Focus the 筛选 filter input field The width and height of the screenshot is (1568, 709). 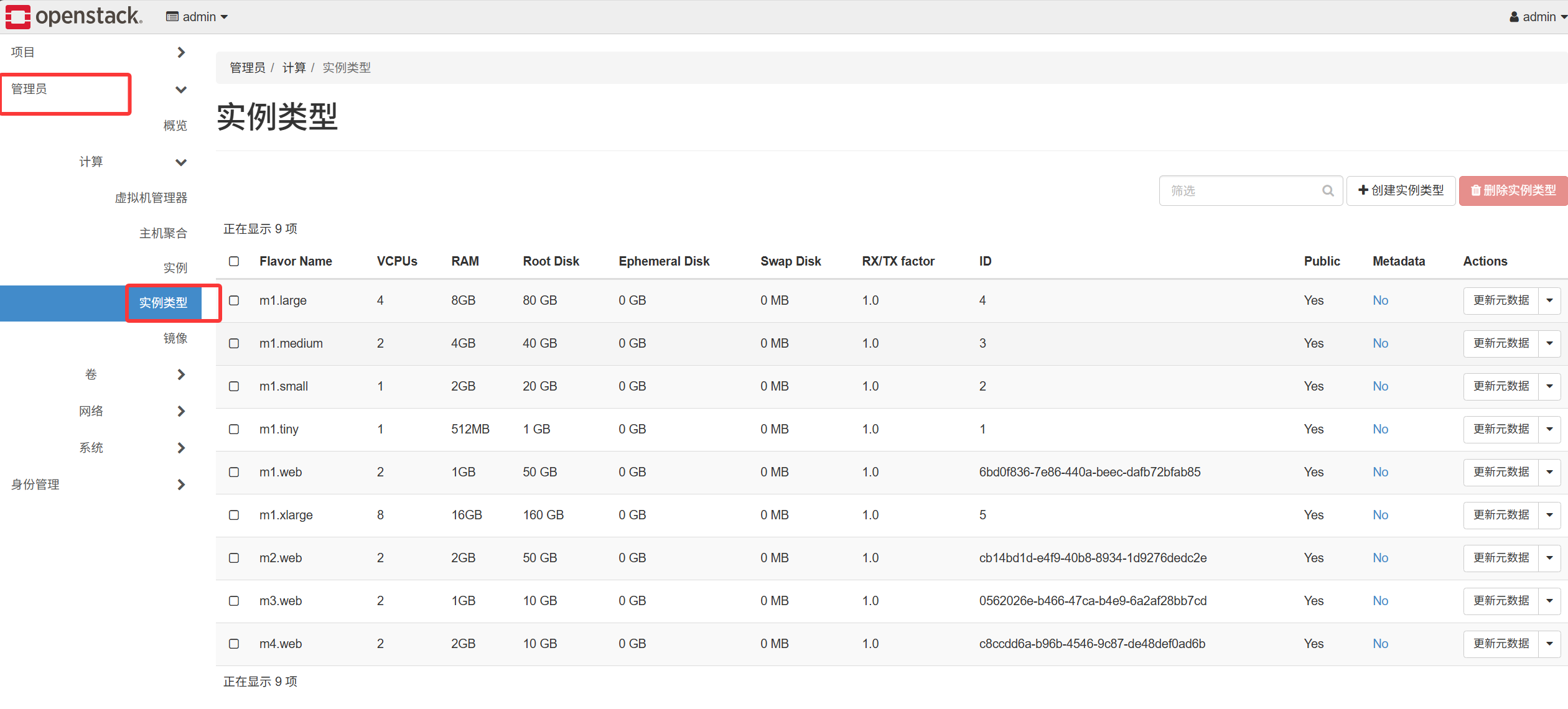tap(1251, 191)
